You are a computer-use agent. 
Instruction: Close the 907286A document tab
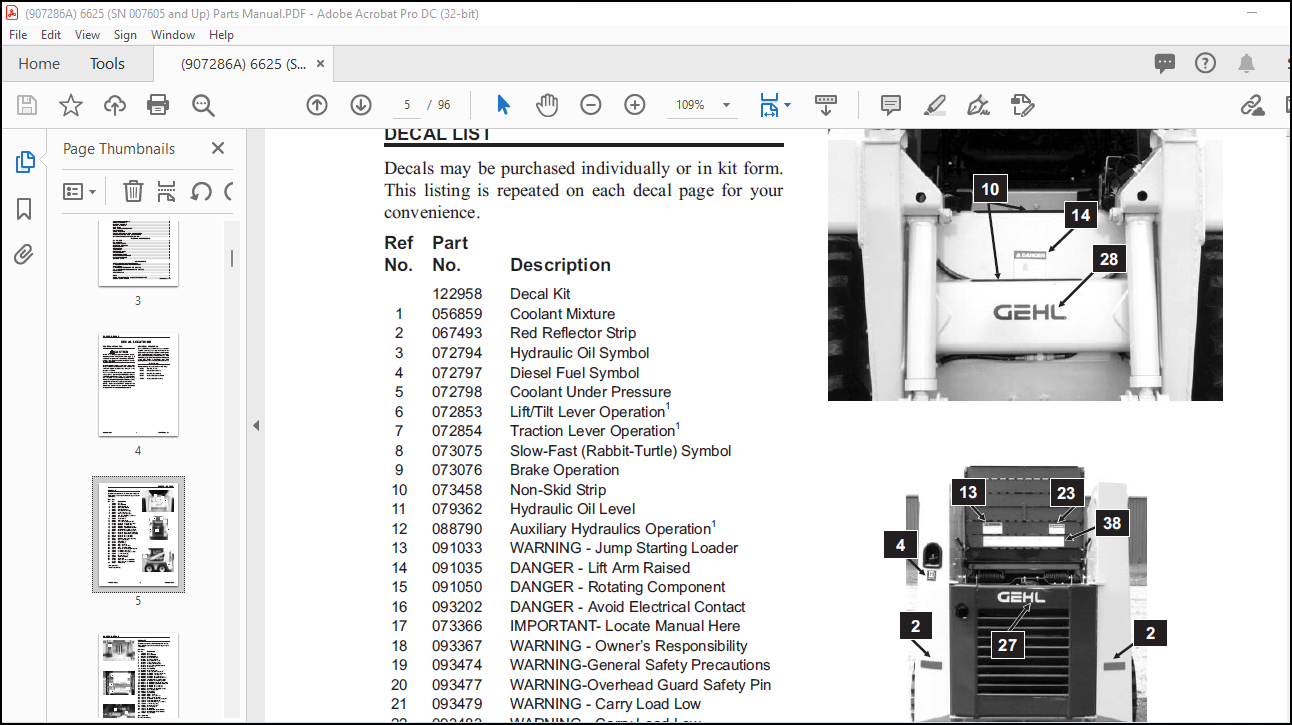pyautogui.click(x=321, y=63)
